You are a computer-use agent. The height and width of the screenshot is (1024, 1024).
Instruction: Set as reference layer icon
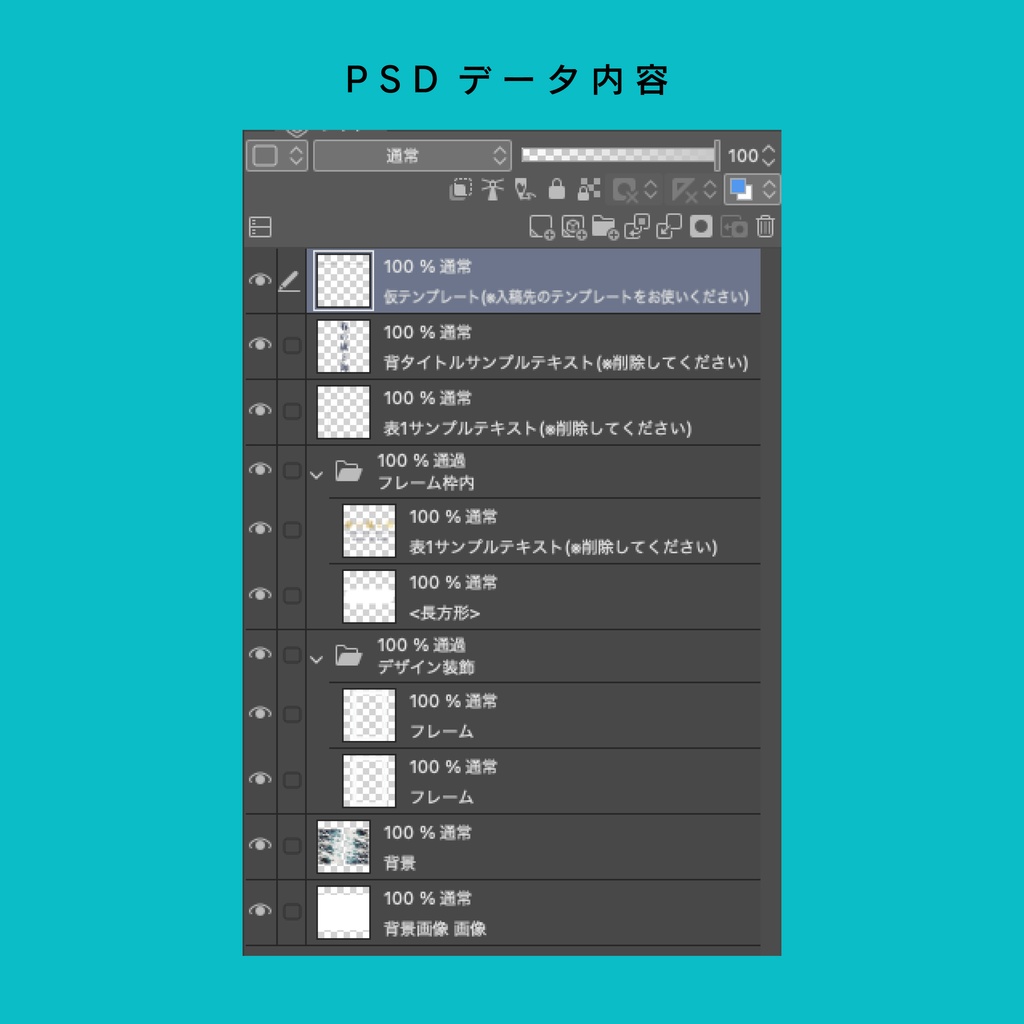coord(492,189)
